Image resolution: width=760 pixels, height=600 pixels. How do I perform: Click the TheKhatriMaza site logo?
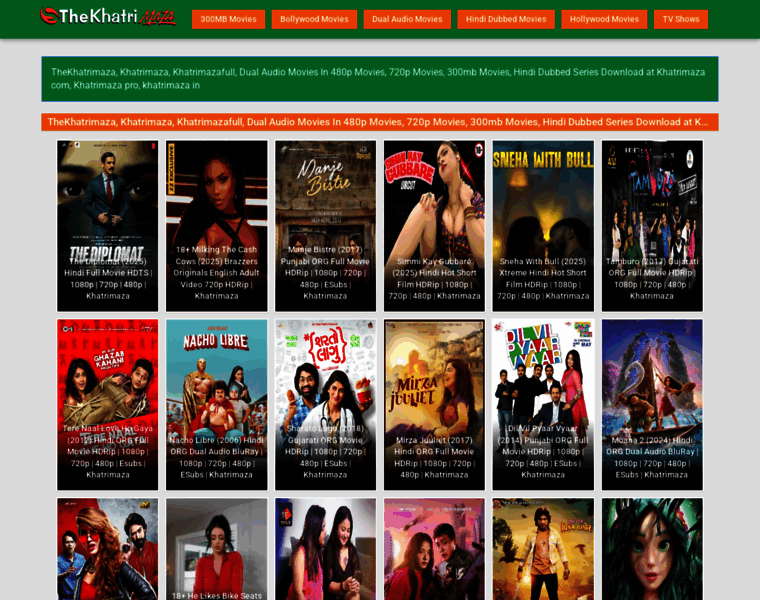pyautogui.click(x=108, y=17)
